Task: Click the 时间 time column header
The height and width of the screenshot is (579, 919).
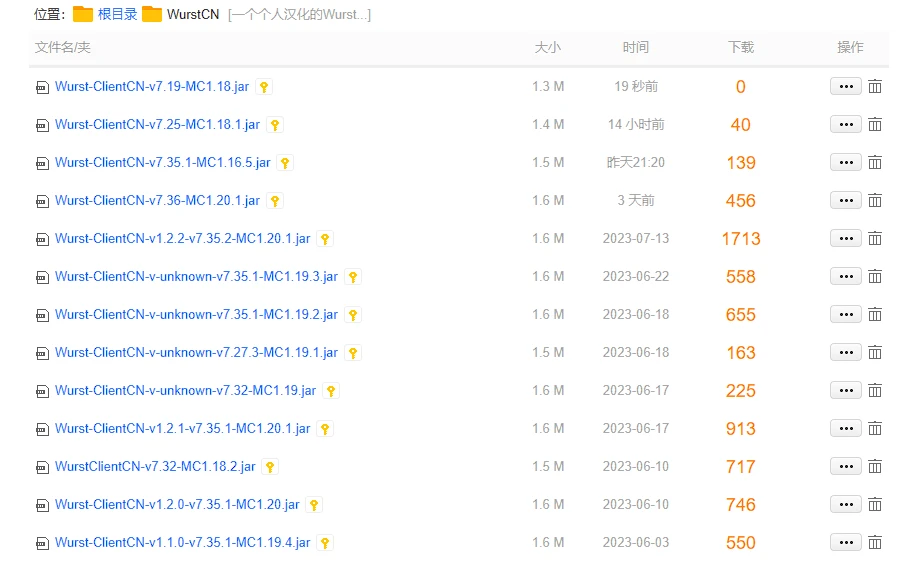Action: tap(636, 47)
